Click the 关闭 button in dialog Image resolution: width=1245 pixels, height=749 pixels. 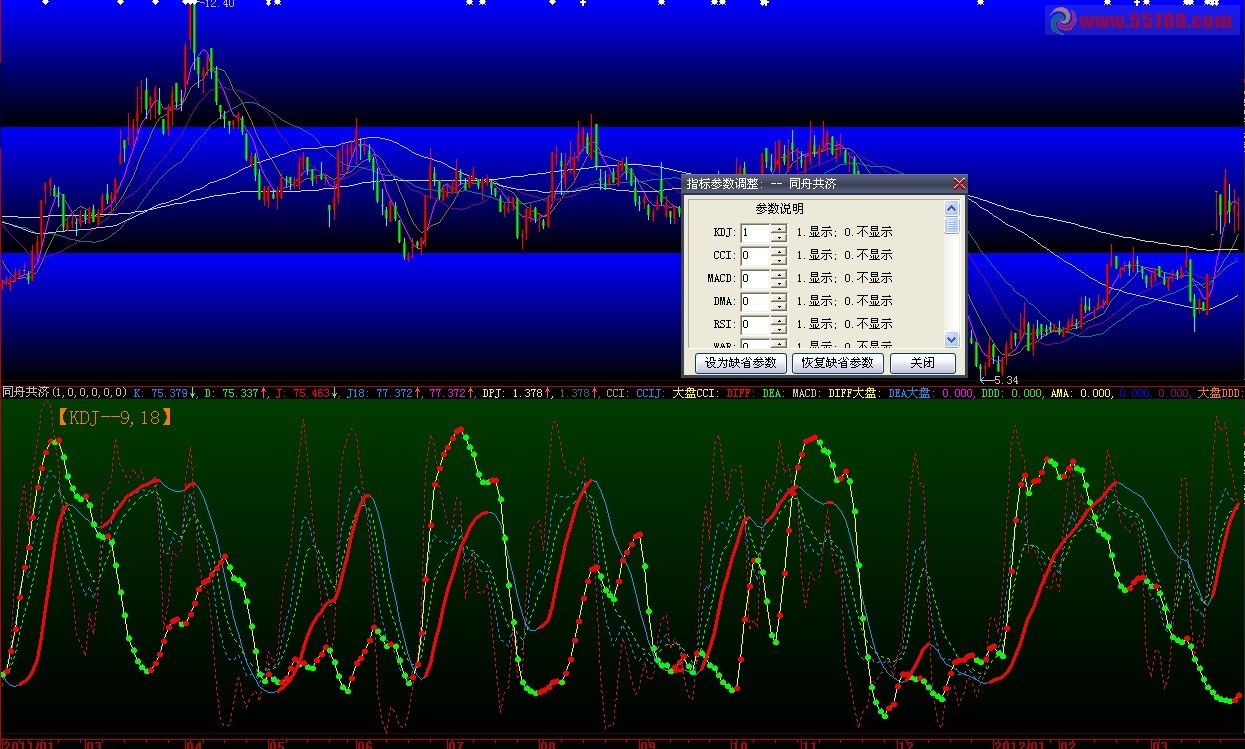(x=922, y=363)
